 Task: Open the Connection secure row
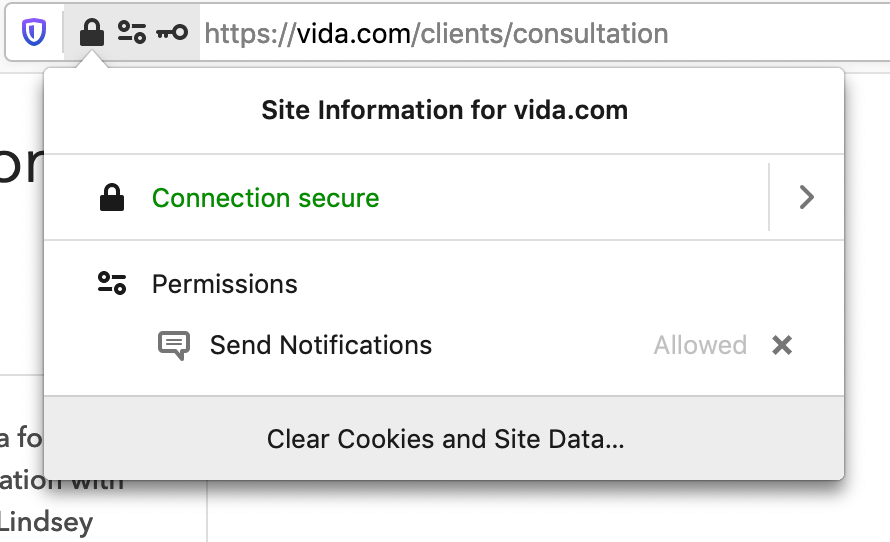point(406,198)
